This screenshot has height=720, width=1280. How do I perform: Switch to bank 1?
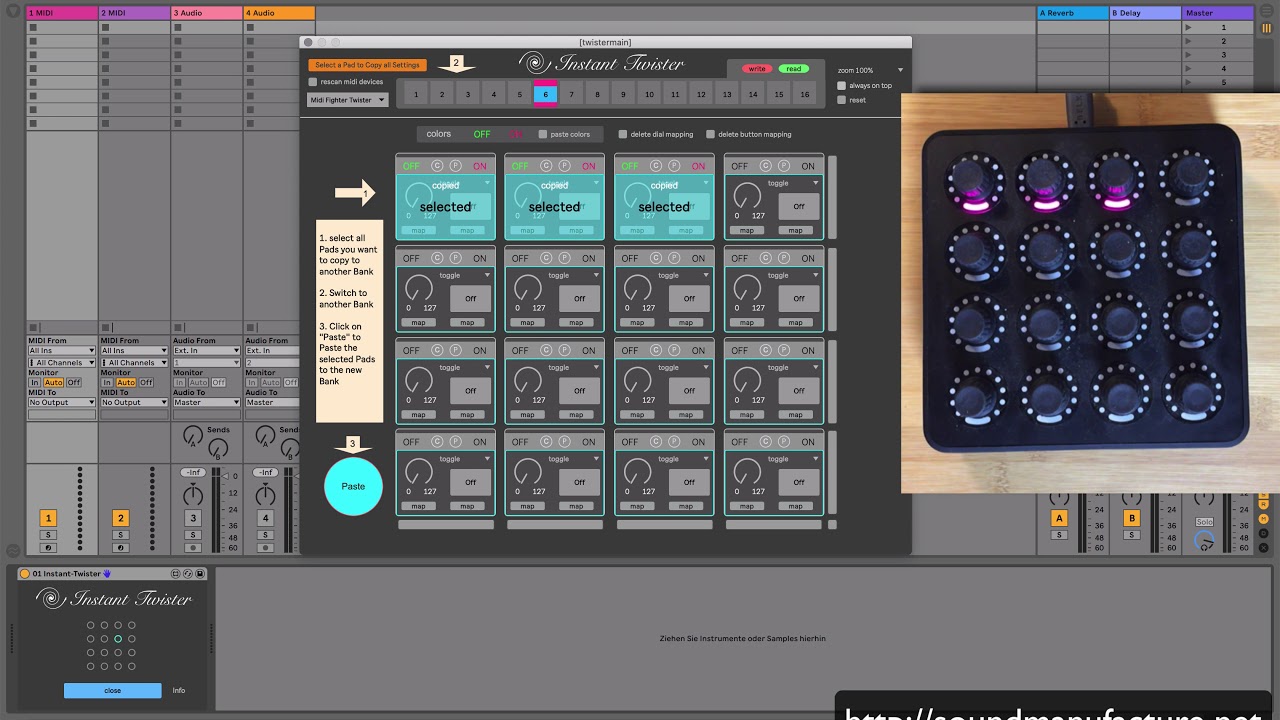pos(416,94)
